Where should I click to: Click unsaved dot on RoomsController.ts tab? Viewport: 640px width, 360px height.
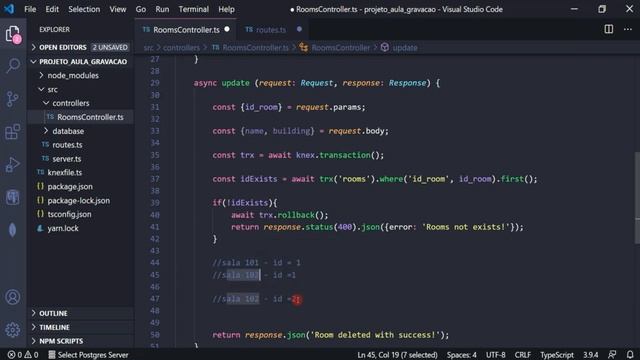pyautogui.click(x=227, y=29)
